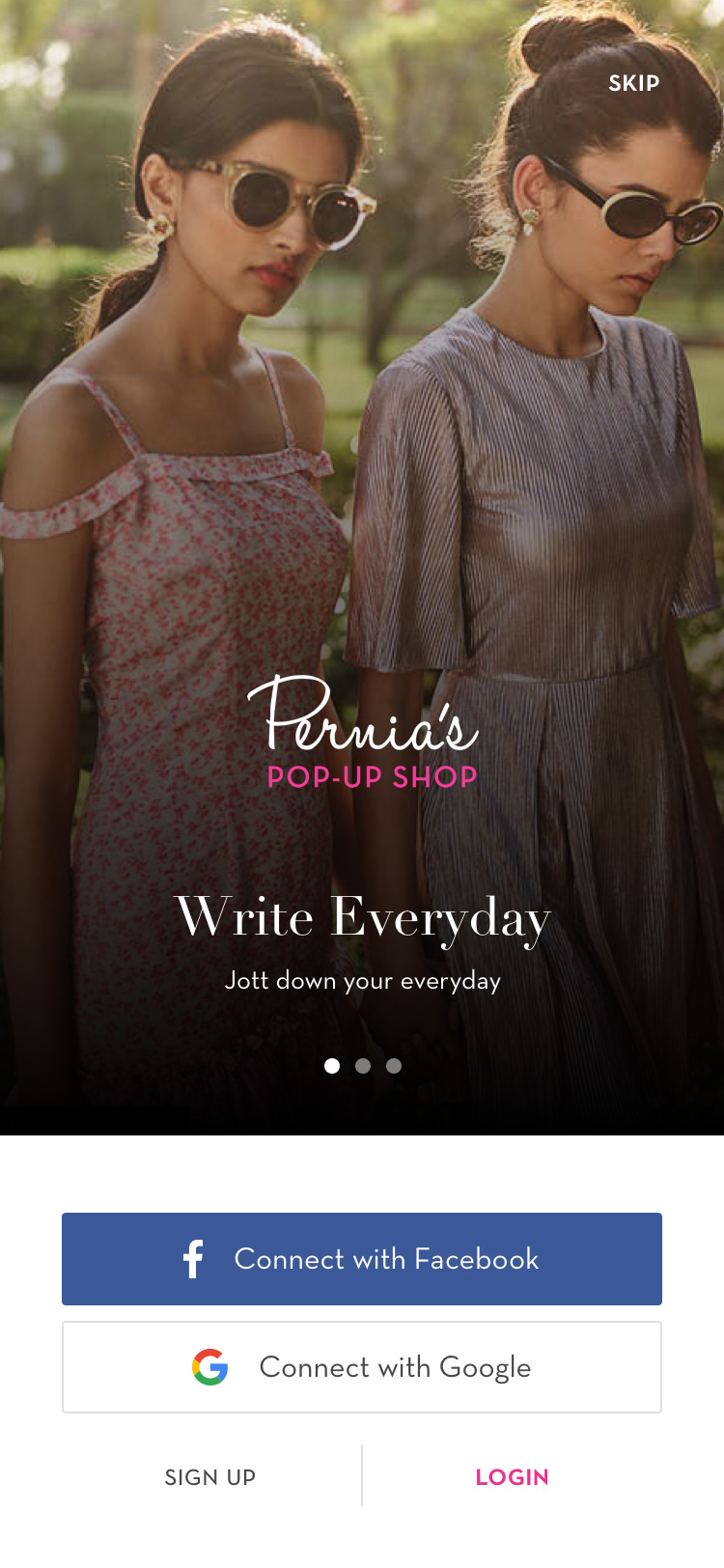The width and height of the screenshot is (724, 1568).
Task: Click the Pernia's script logo
Action: [x=363, y=714]
